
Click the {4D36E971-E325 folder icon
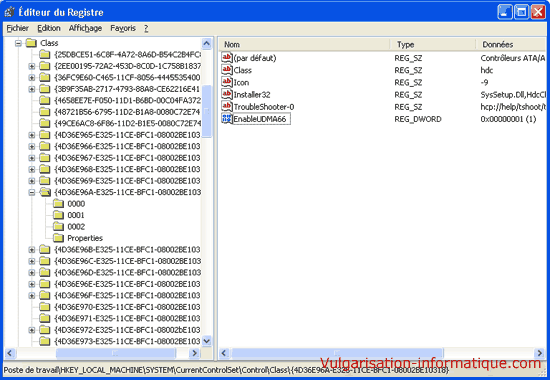click(45, 319)
